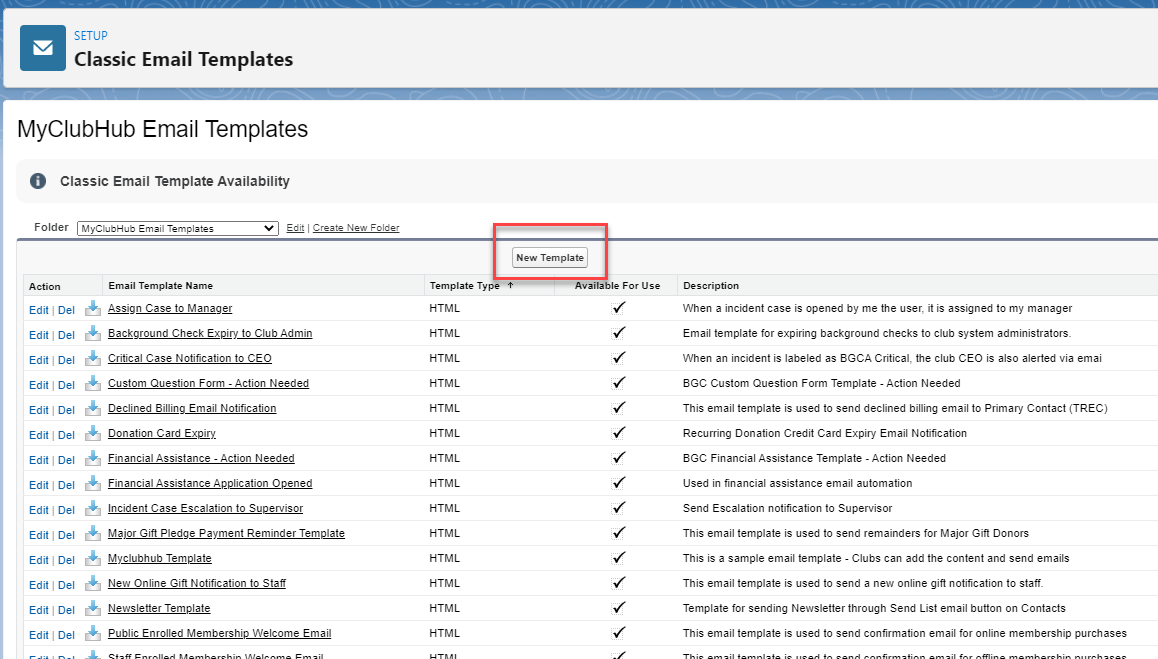Click the envelope Setup icon in the header
The width and height of the screenshot is (1158, 659).
coord(41,47)
